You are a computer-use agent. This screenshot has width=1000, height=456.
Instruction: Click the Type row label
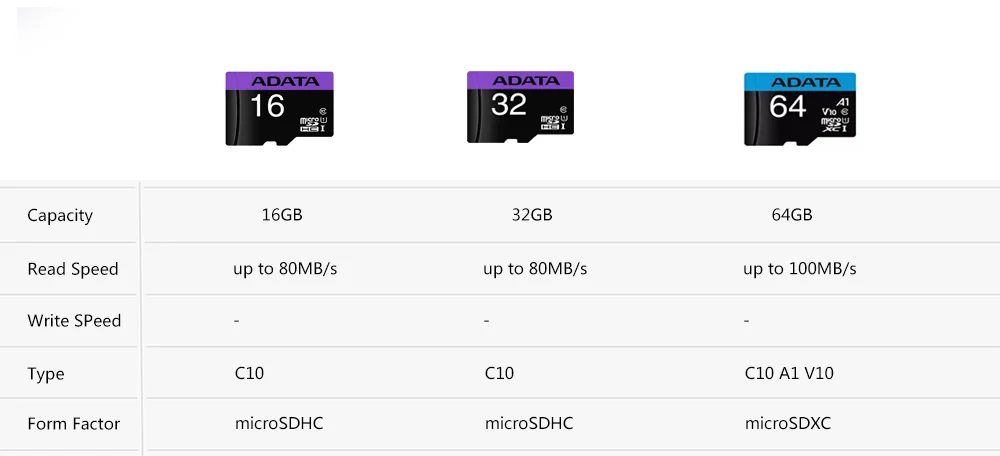[46, 374]
